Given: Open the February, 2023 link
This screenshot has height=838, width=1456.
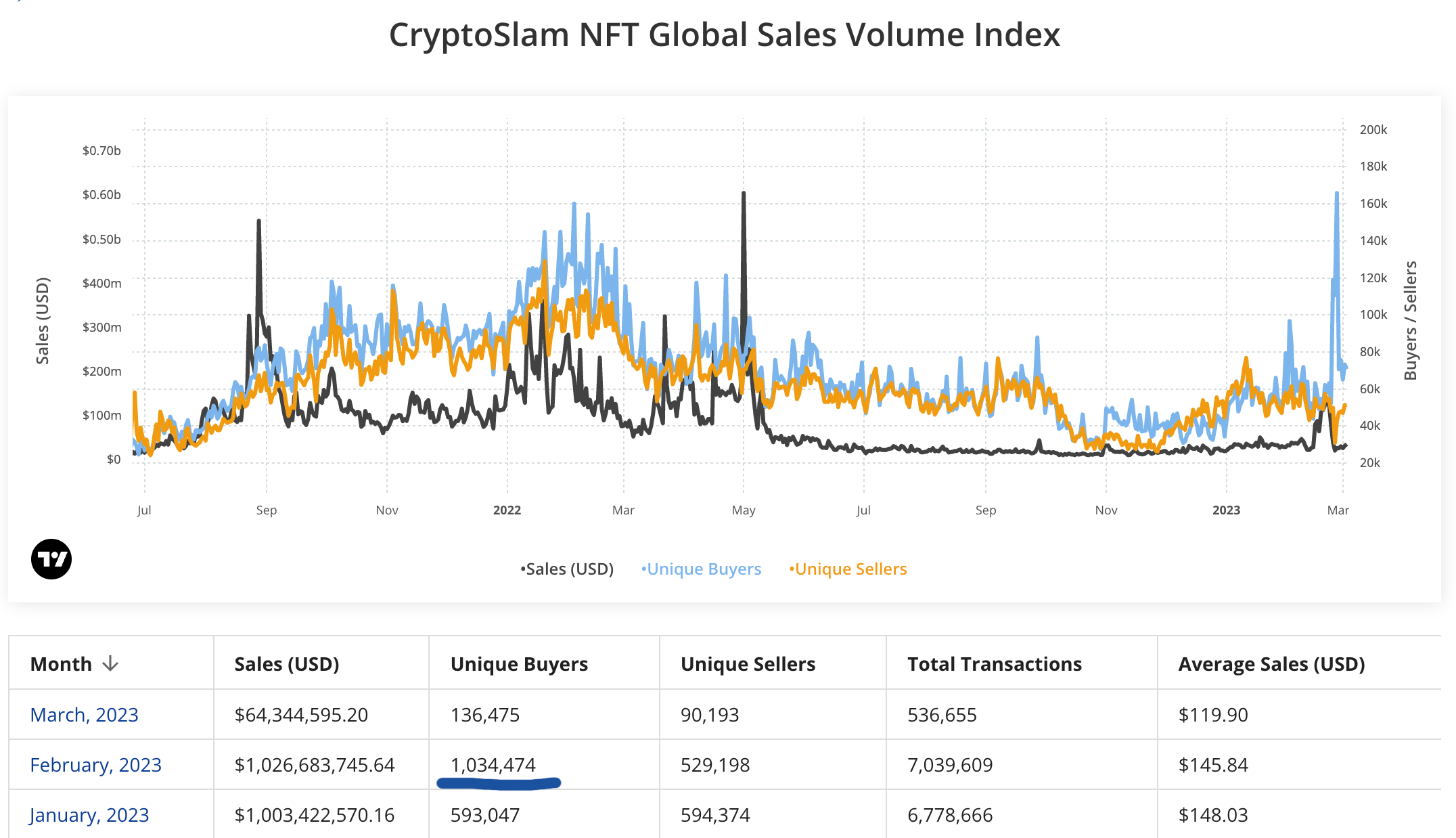Looking at the screenshot, I should pyautogui.click(x=96, y=765).
